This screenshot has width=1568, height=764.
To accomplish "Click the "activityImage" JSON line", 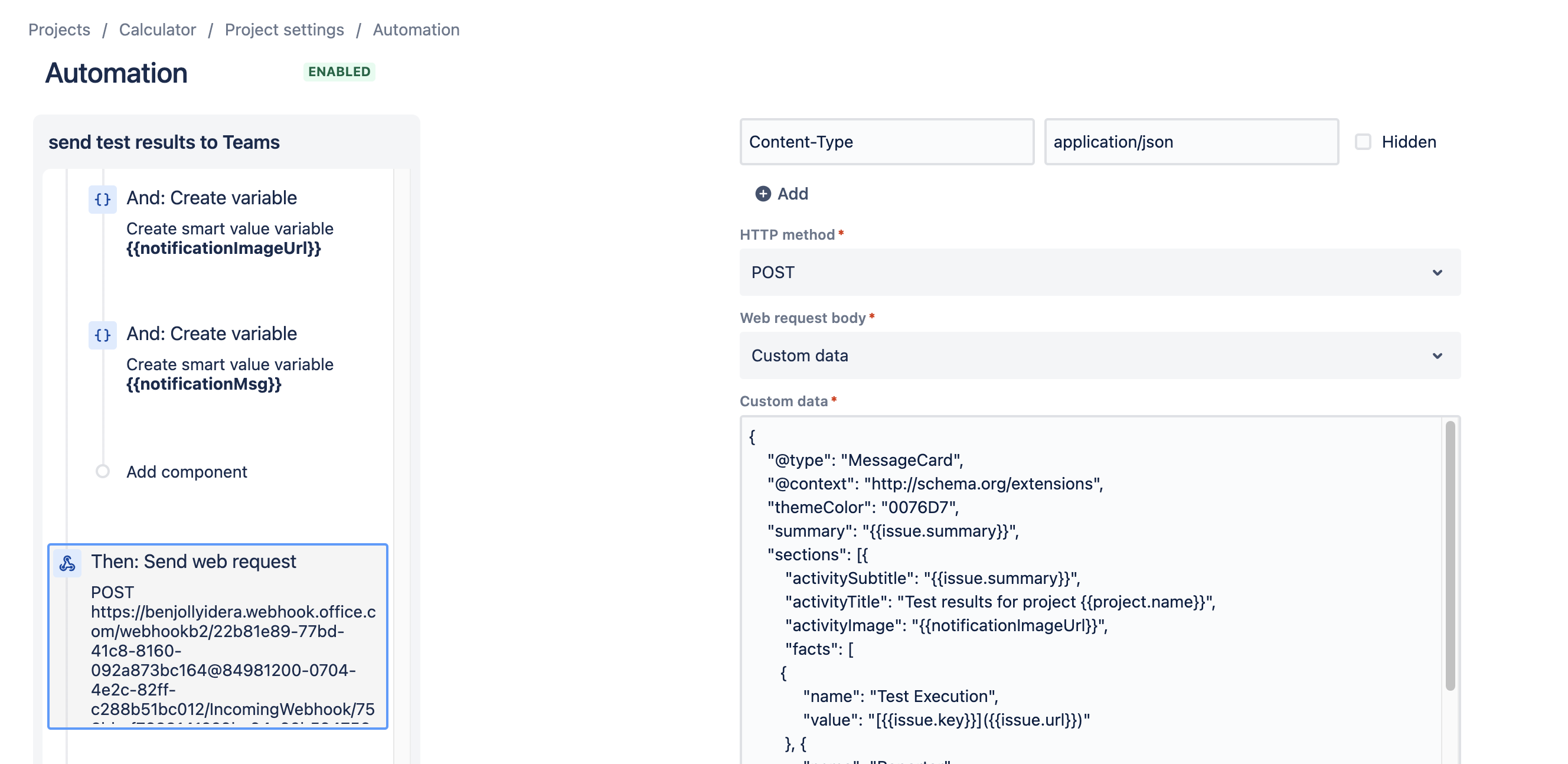I will click(x=946, y=625).
